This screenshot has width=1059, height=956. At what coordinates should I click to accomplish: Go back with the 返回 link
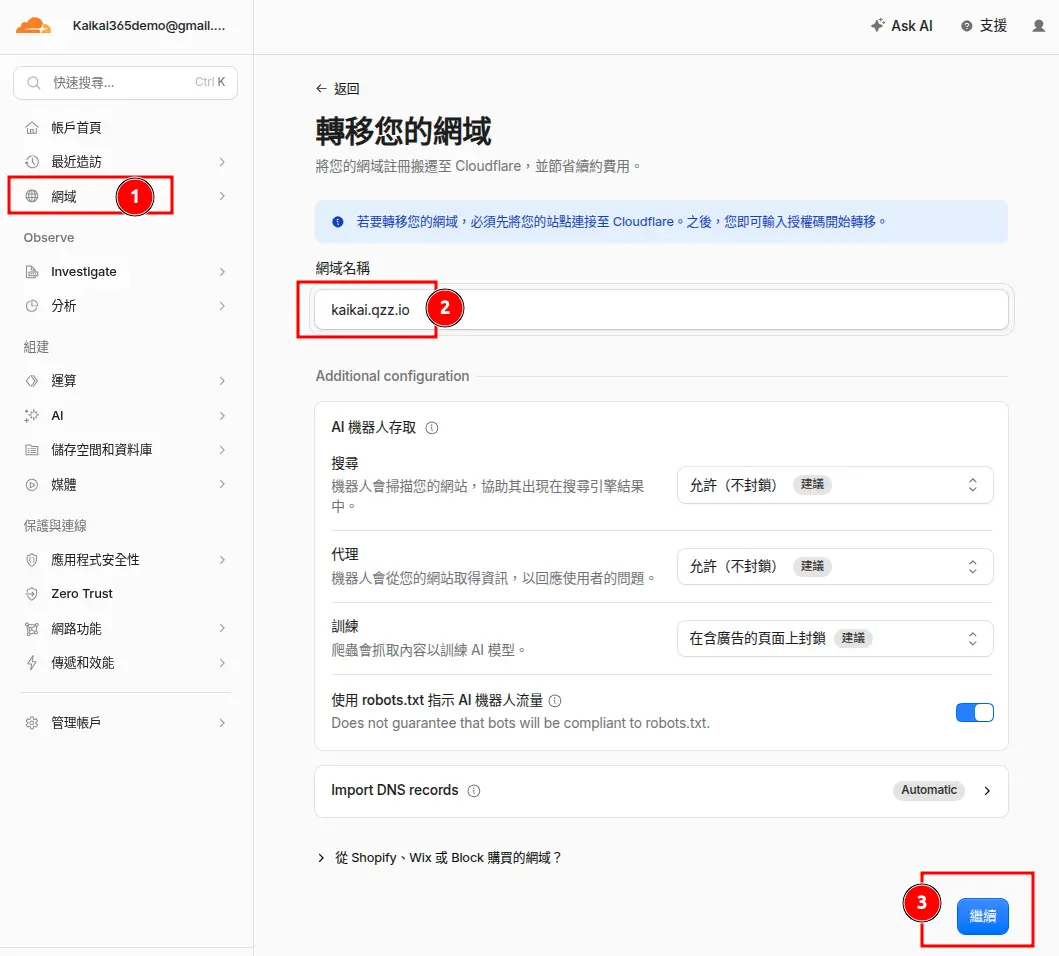tap(338, 89)
